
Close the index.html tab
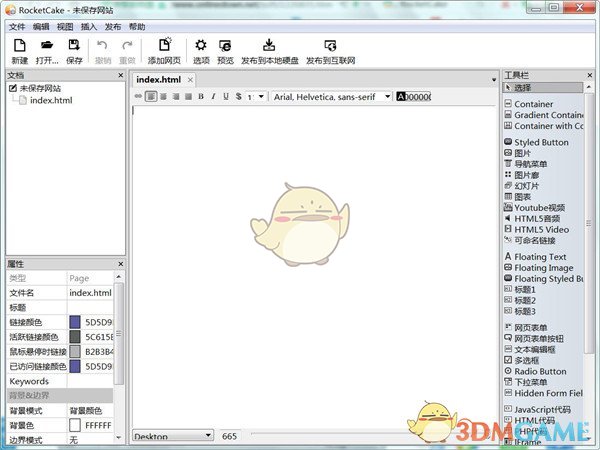tap(190, 80)
